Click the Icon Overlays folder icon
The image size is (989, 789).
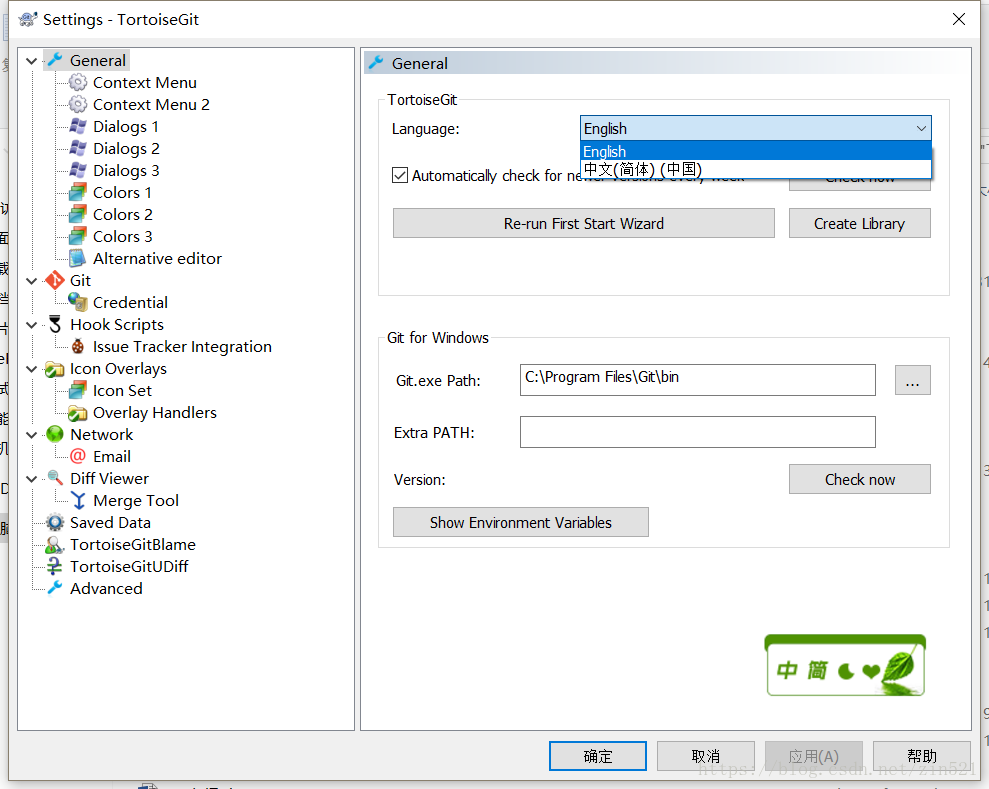(55, 369)
